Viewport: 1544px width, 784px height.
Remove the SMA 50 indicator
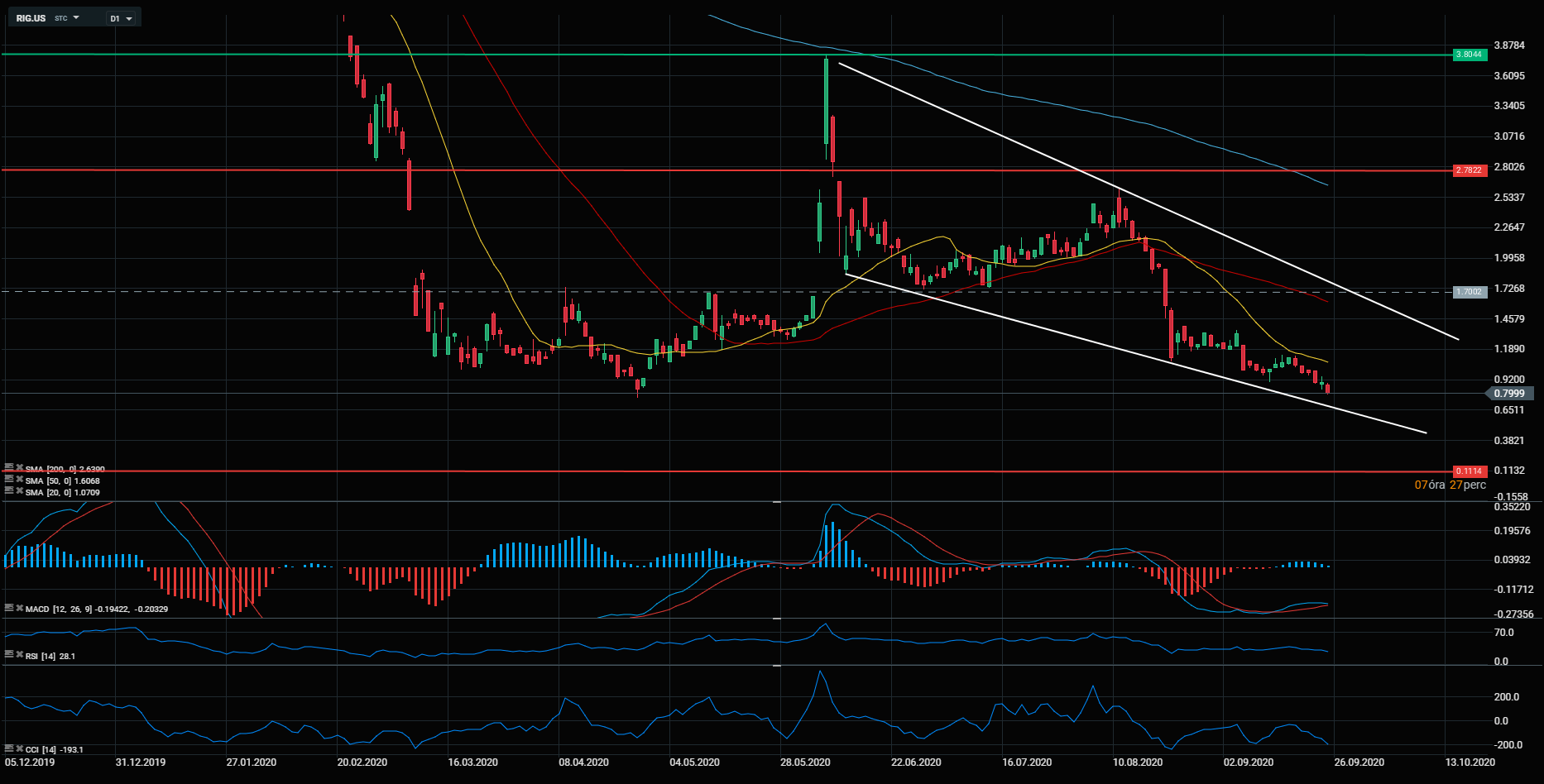19,480
